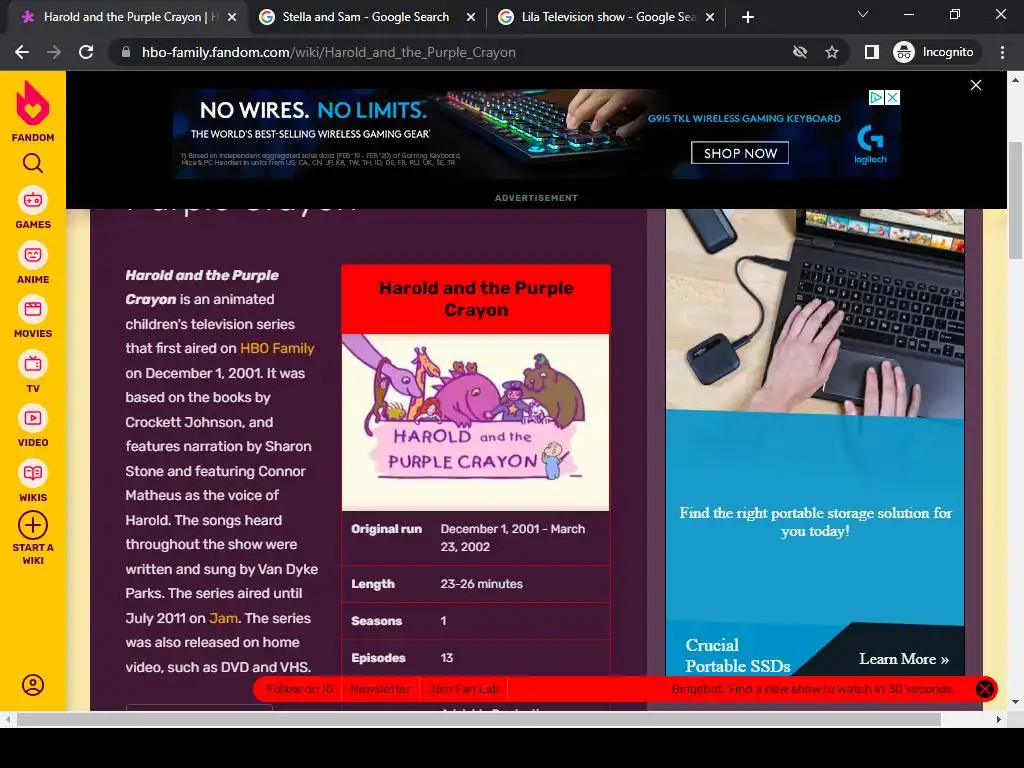Follow the Jam link in the article
The width and height of the screenshot is (1024, 768).
[x=223, y=618]
